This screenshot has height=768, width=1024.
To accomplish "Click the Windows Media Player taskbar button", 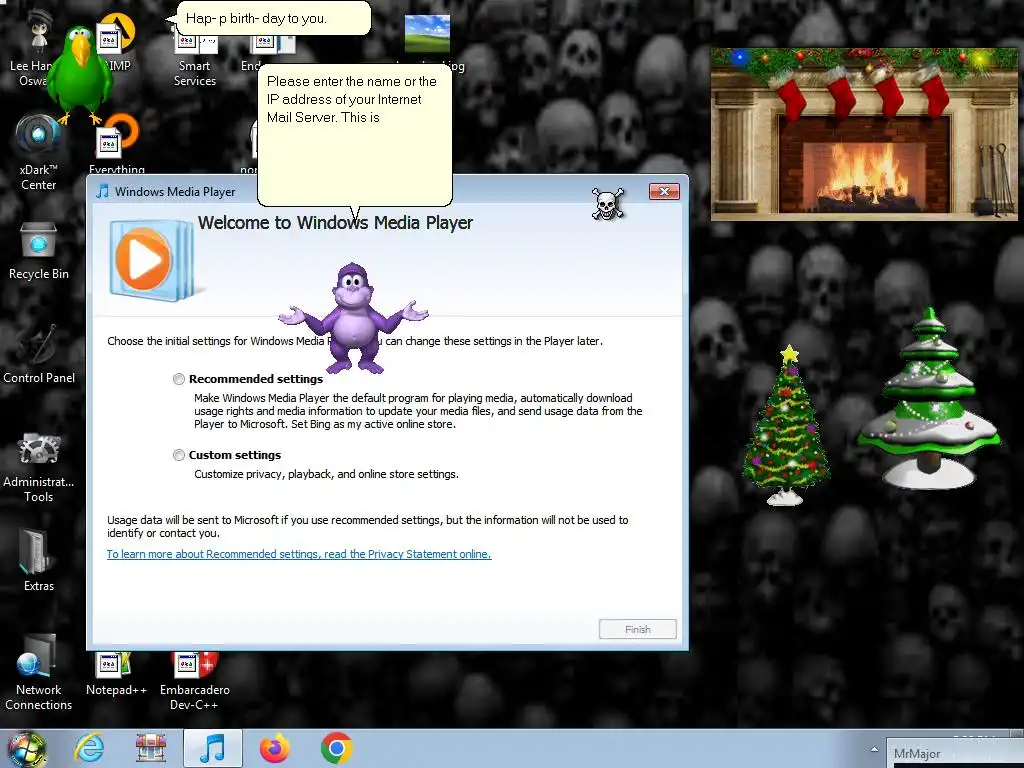I will (213, 748).
